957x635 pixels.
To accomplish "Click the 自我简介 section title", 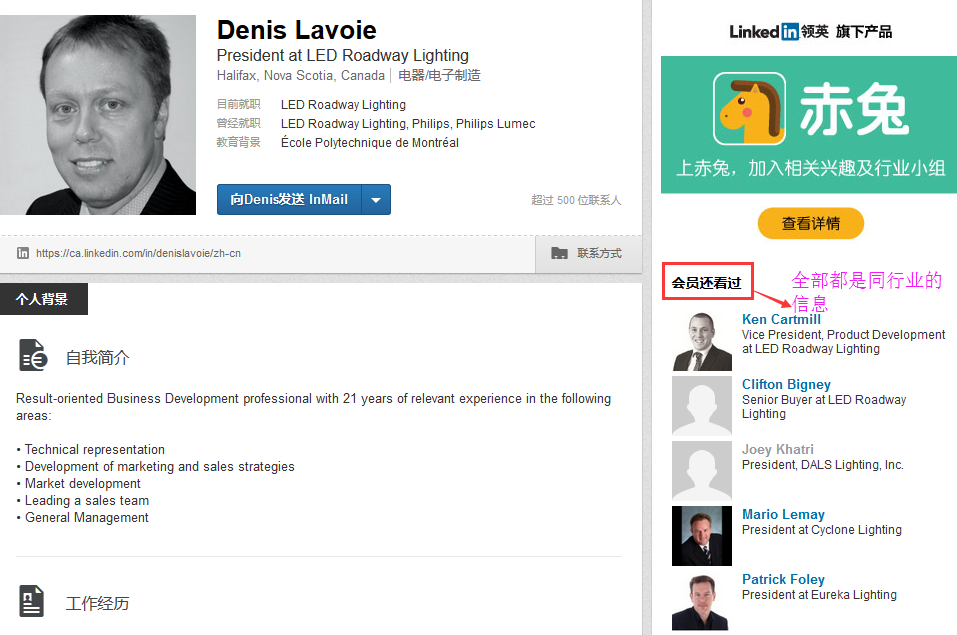I will 98,357.
